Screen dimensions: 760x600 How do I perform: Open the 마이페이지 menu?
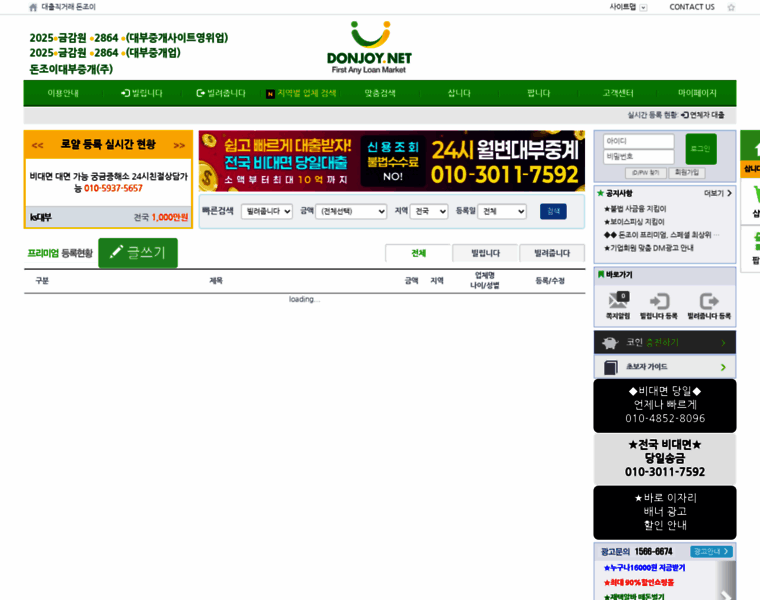click(697, 93)
